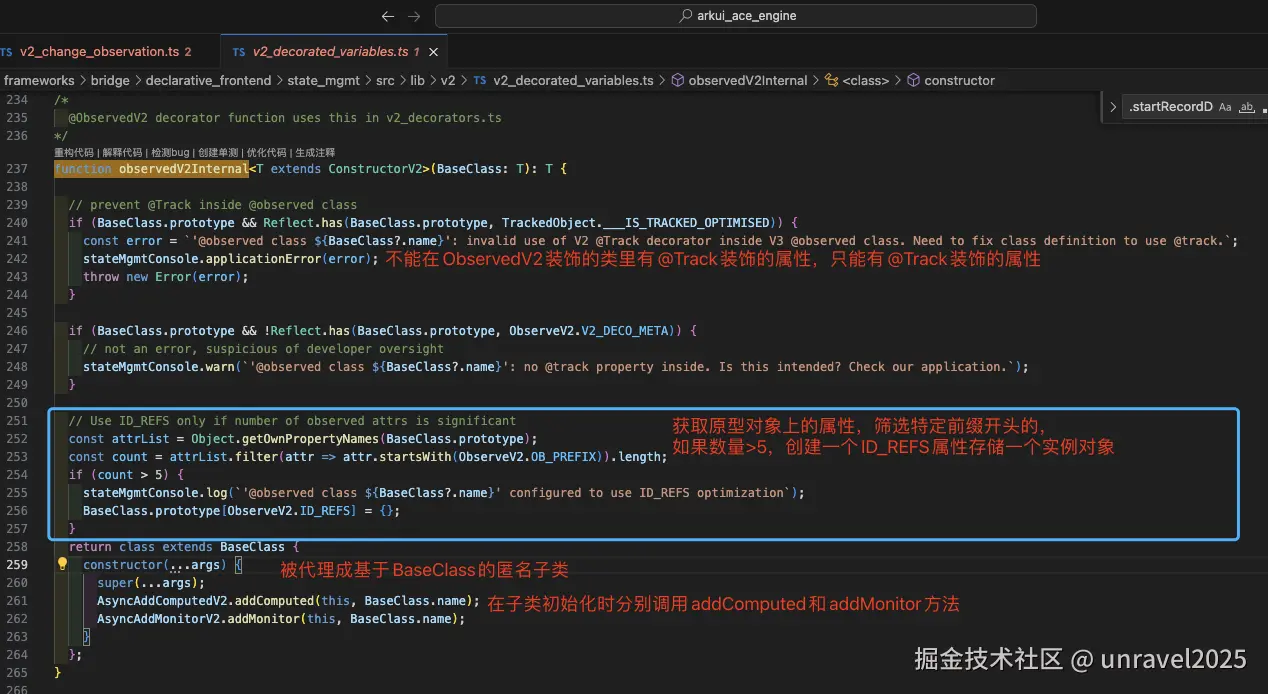Toggle Match Whole Word (ab) in find widget

(1246, 106)
